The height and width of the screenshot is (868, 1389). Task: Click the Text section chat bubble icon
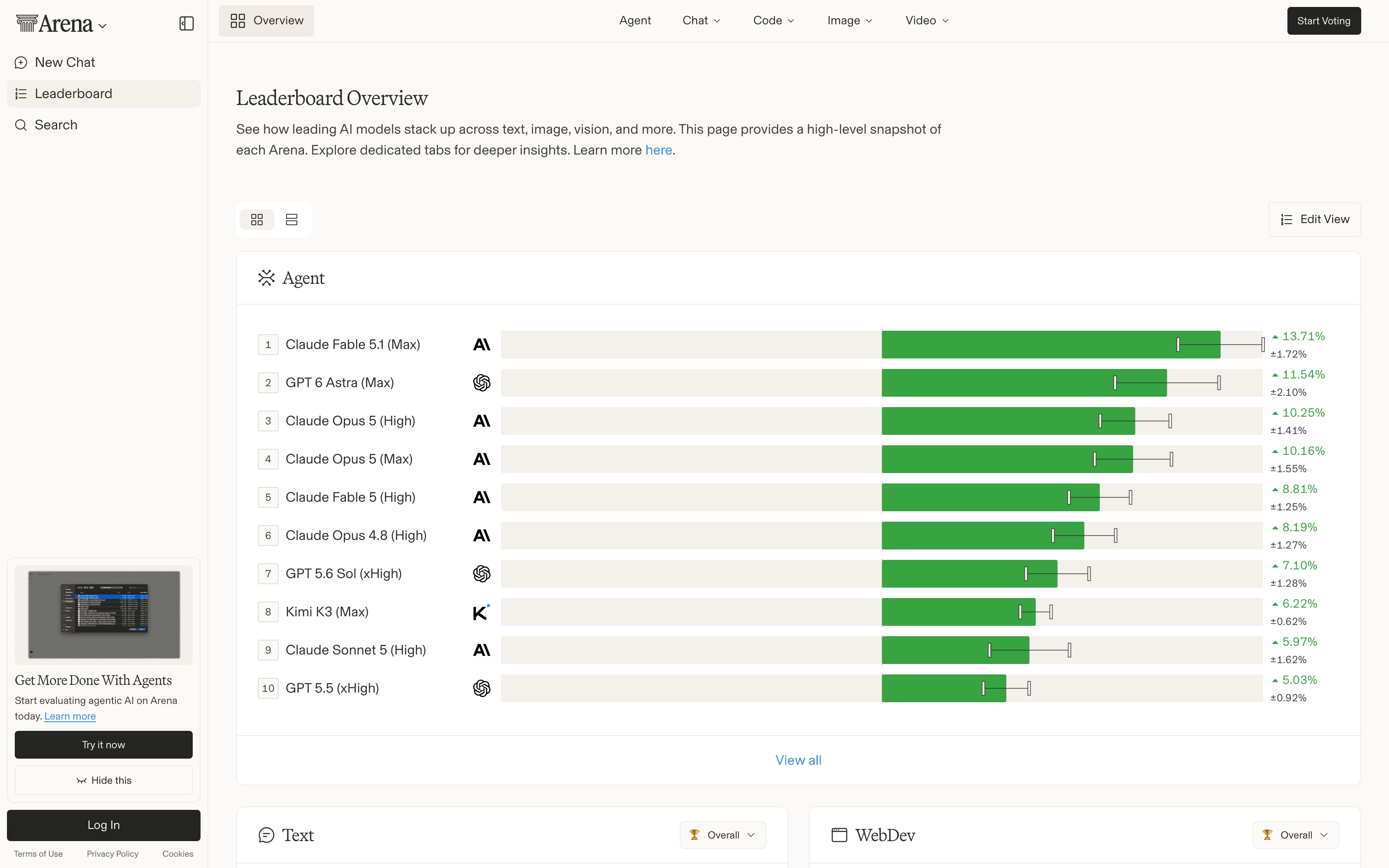267,835
